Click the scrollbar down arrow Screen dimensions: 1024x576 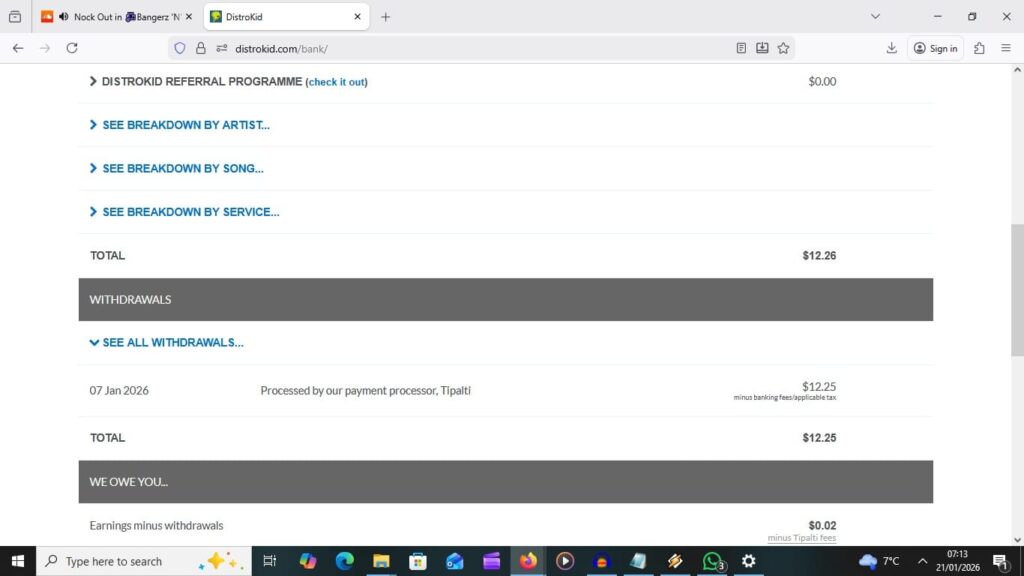[1017, 540]
